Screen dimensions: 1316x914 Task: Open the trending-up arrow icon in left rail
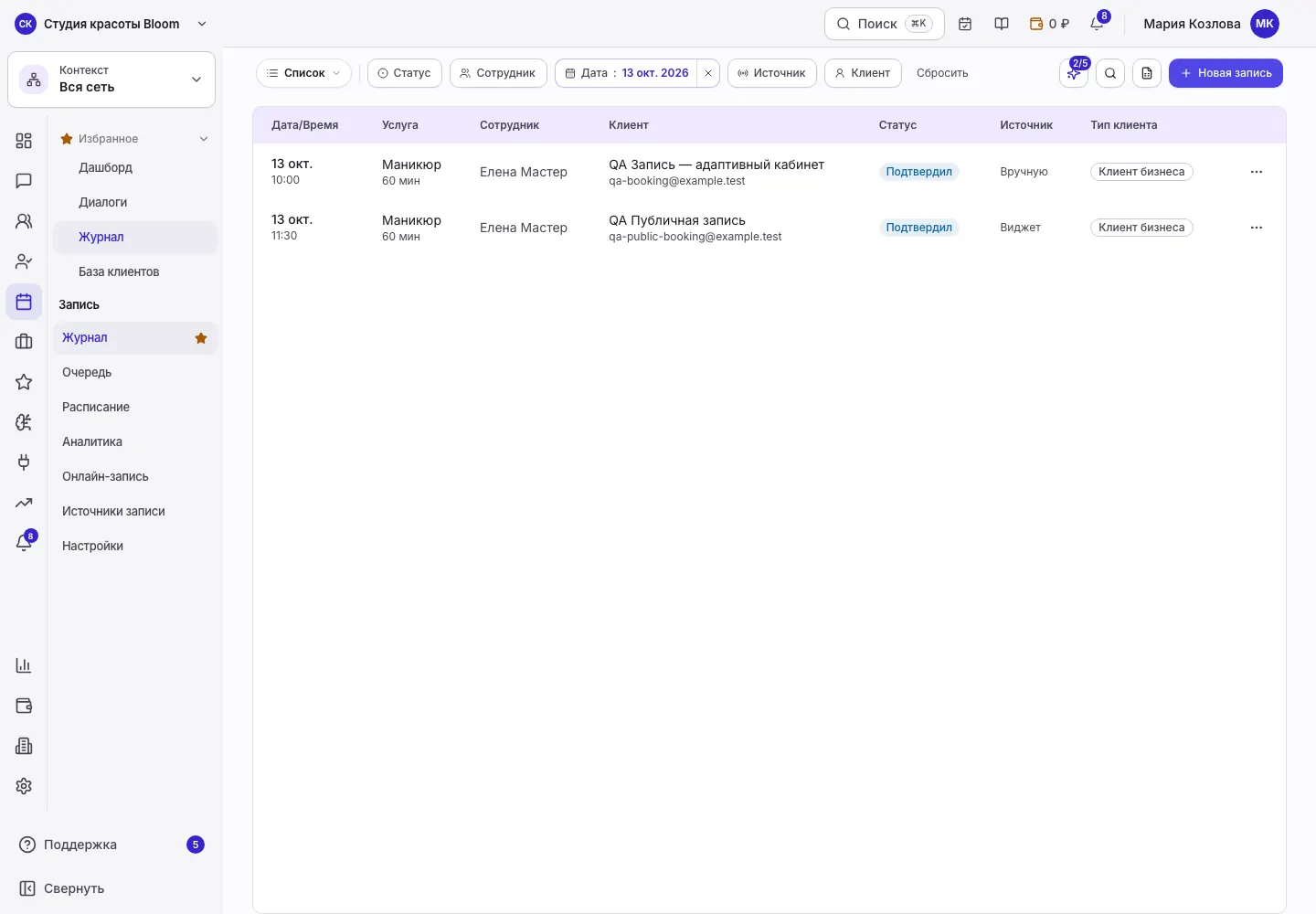pyautogui.click(x=24, y=503)
